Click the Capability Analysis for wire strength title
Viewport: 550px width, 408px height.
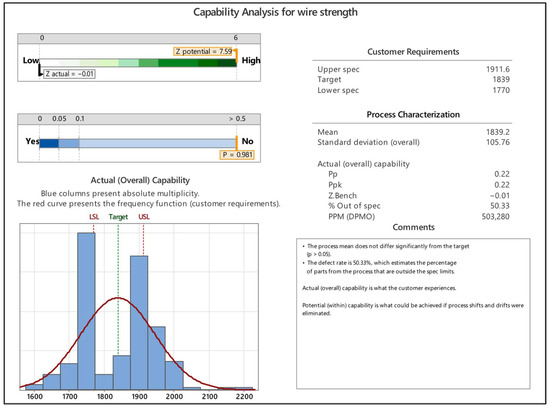tap(275, 12)
